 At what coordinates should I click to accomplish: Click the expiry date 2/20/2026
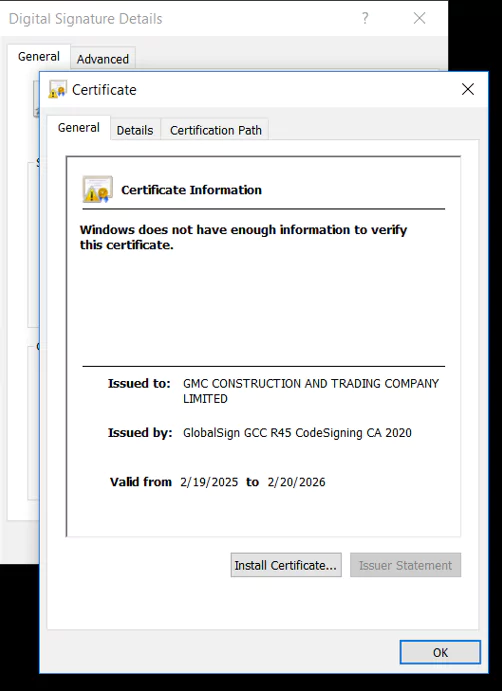[296, 482]
